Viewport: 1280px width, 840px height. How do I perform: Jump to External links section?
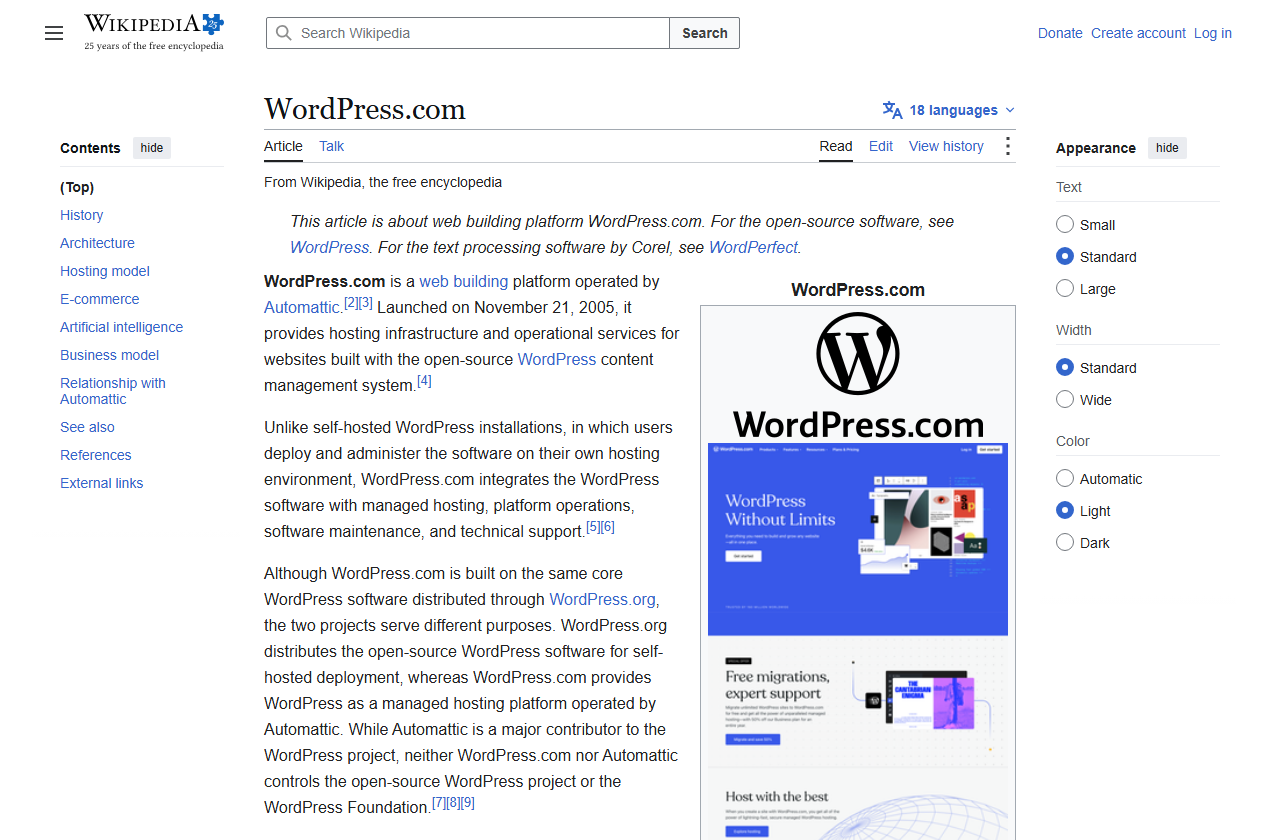tap(102, 483)
